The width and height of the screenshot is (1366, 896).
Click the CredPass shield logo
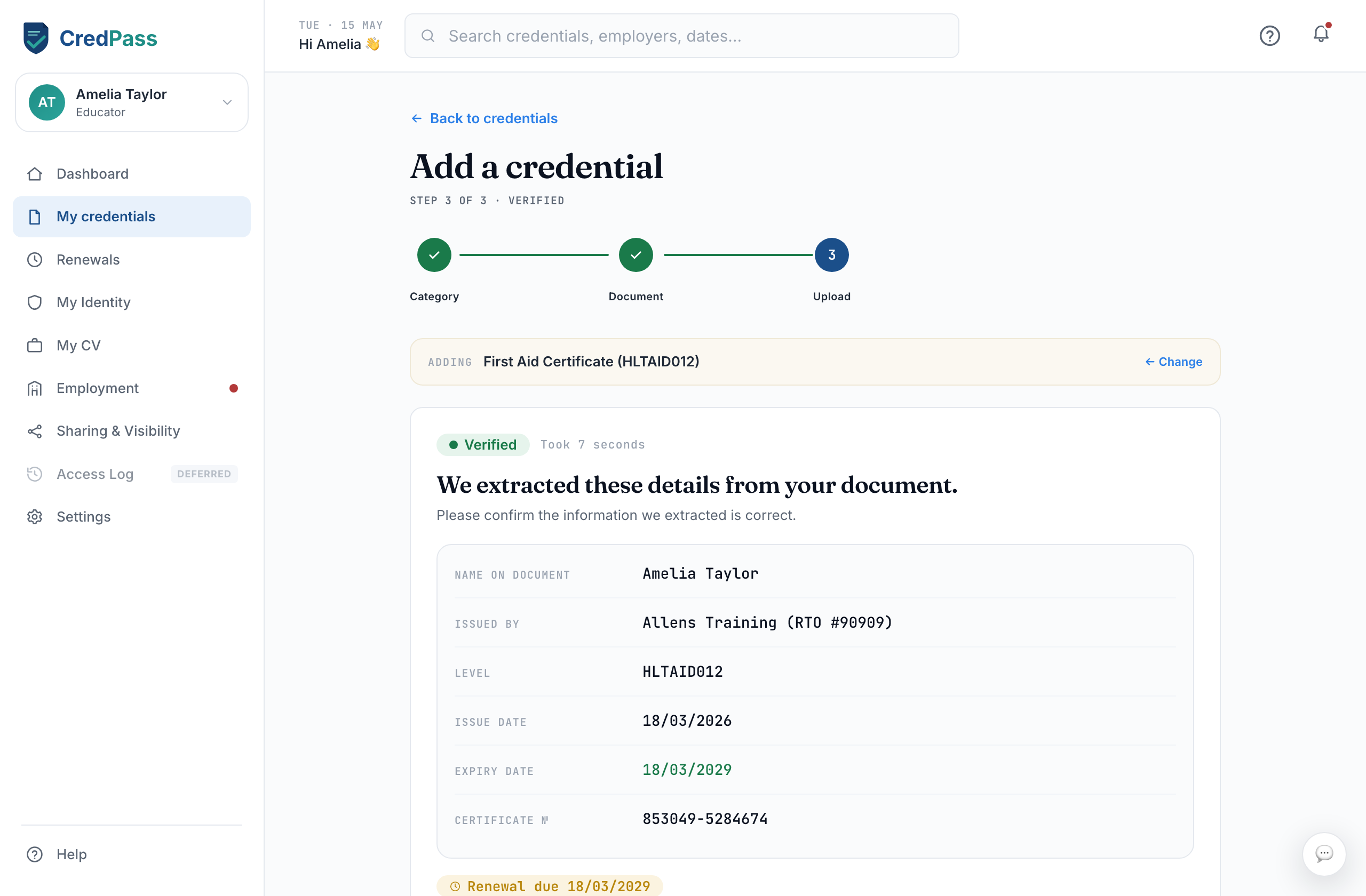point(36,38)
